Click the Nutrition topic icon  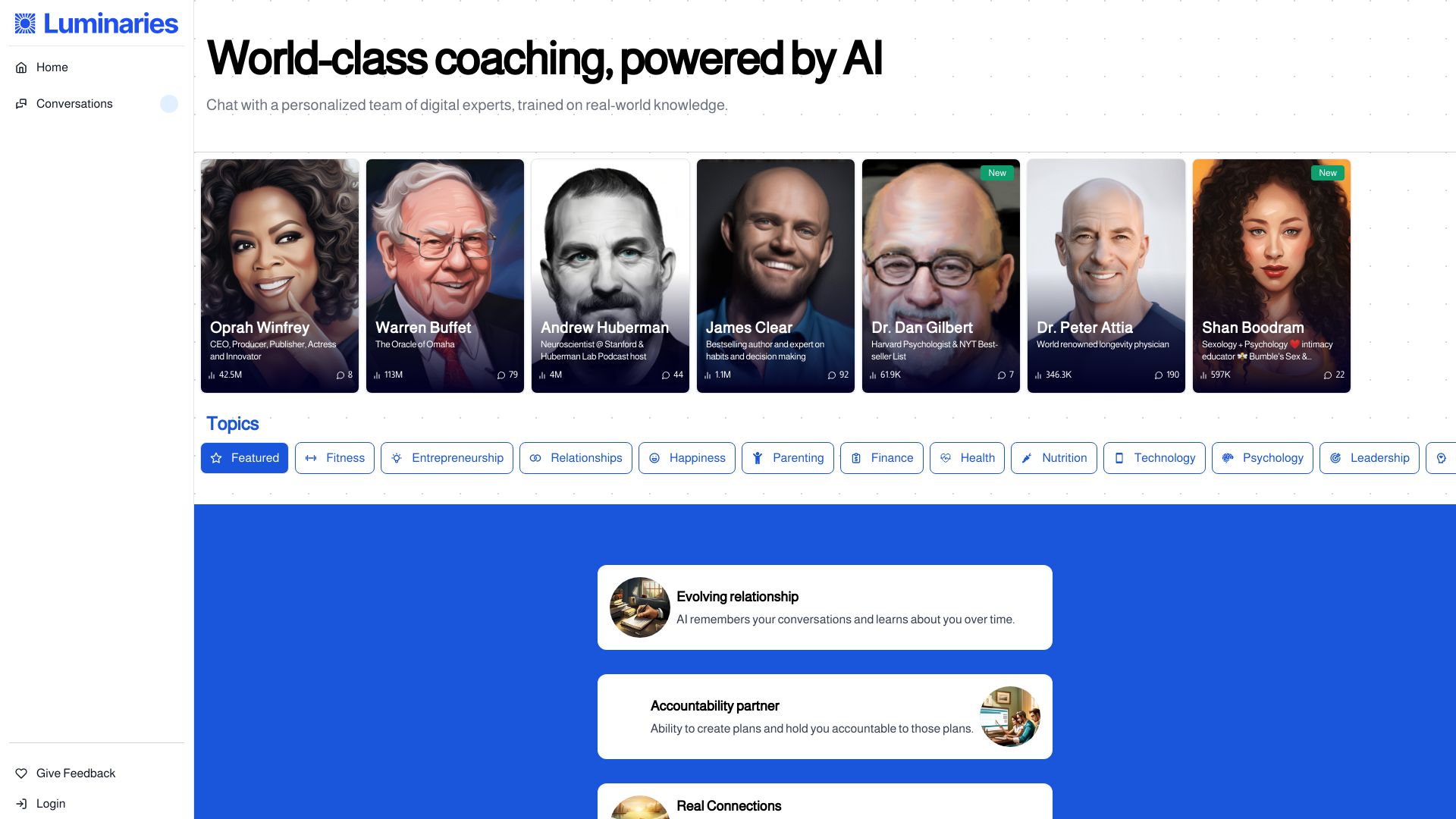coord(1028,458)
